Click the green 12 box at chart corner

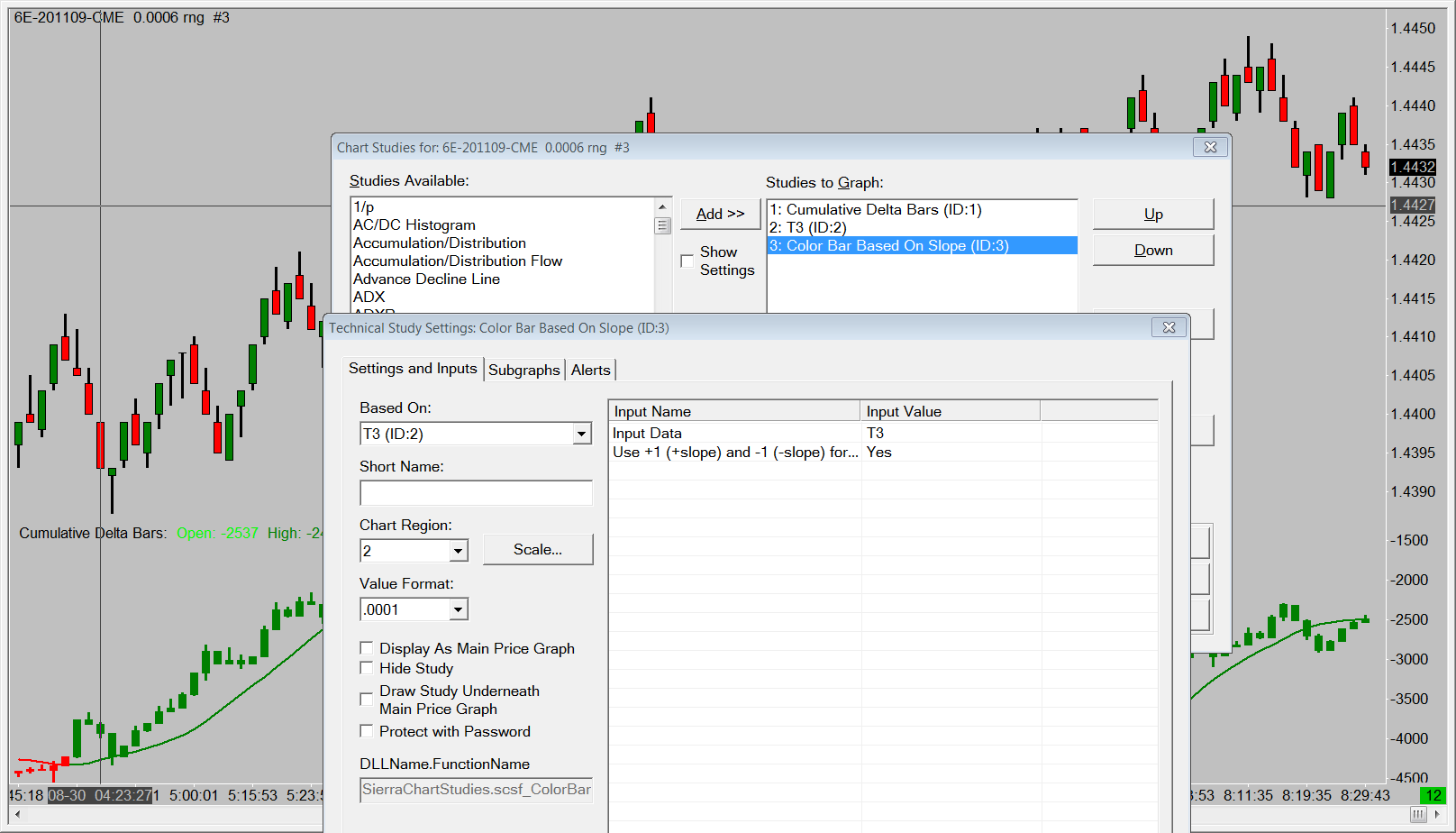click(1433, 795)
